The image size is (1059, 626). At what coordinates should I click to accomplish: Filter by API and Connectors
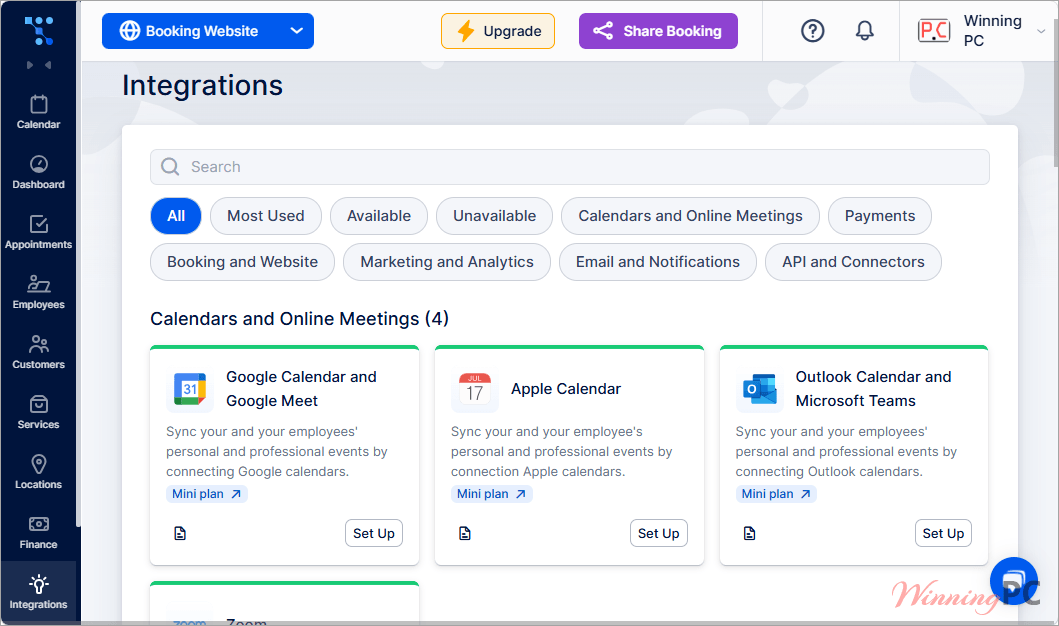(853, 262)
